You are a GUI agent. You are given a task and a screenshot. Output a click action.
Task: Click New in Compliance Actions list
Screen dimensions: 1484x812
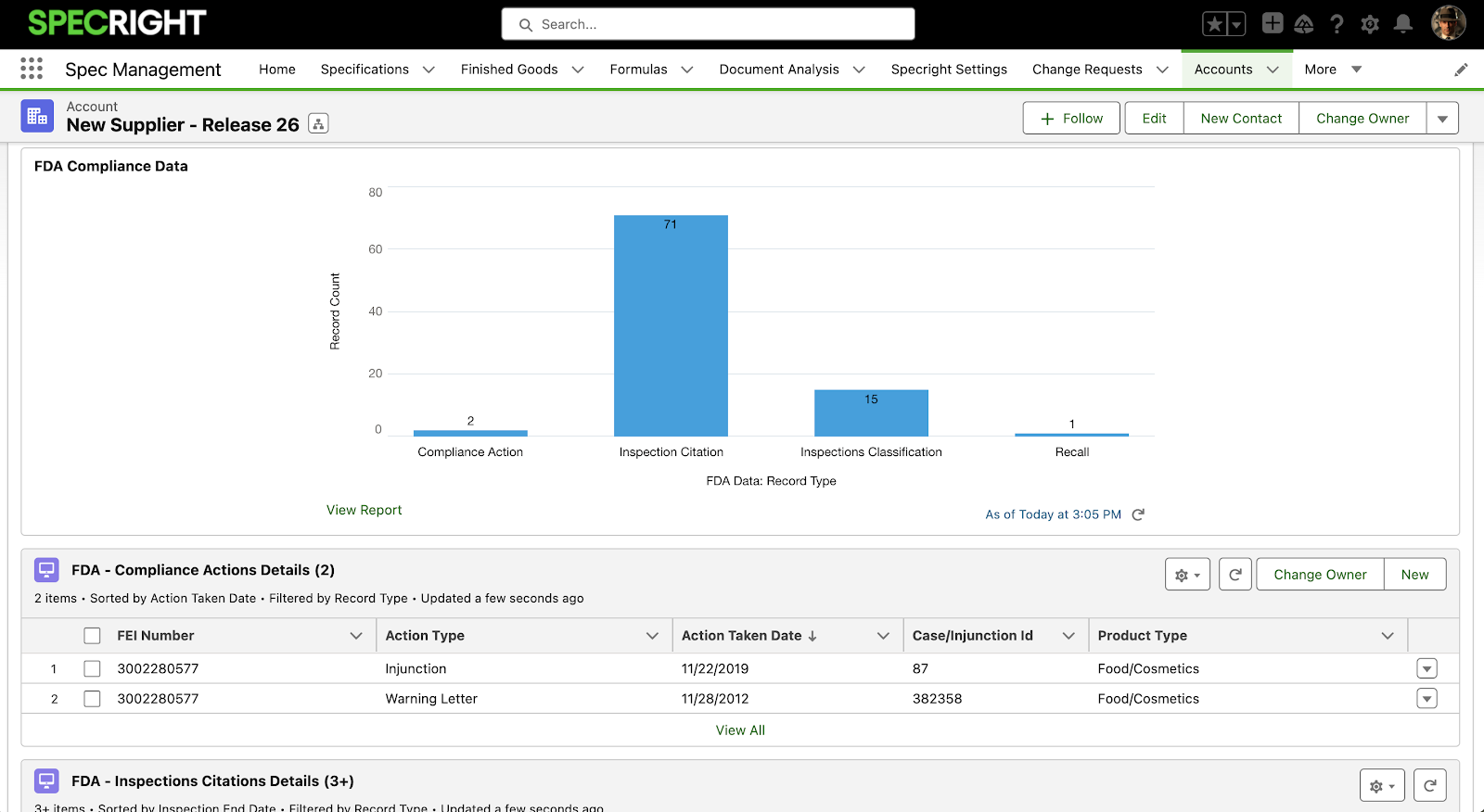(x=1414, y=575)
